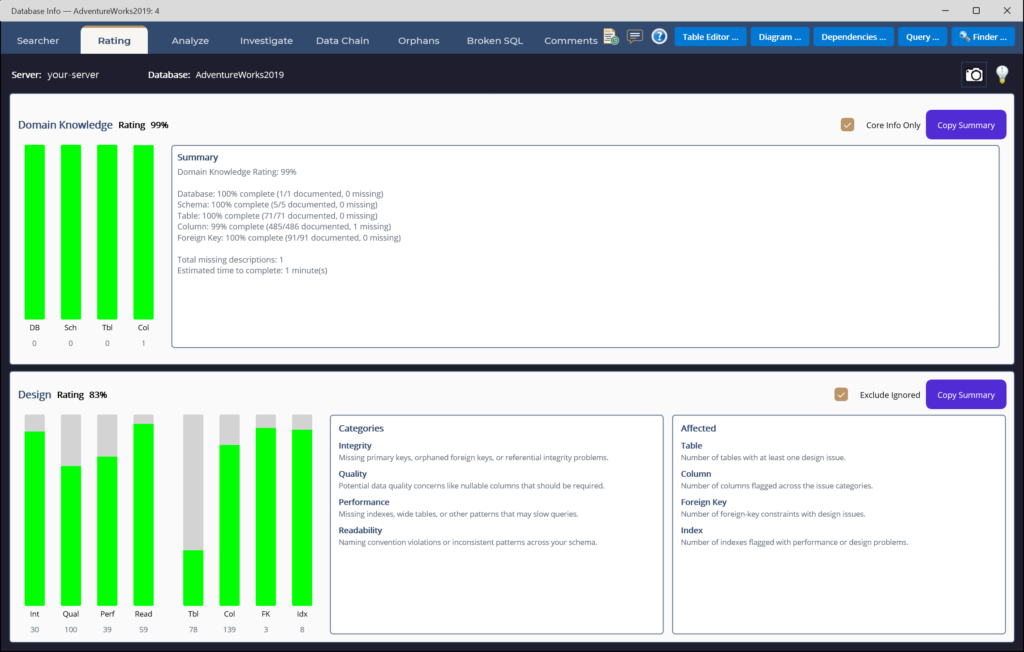Open the Data Chain tab
Screen dimensions: 1024x652
[x=342, y=41]
